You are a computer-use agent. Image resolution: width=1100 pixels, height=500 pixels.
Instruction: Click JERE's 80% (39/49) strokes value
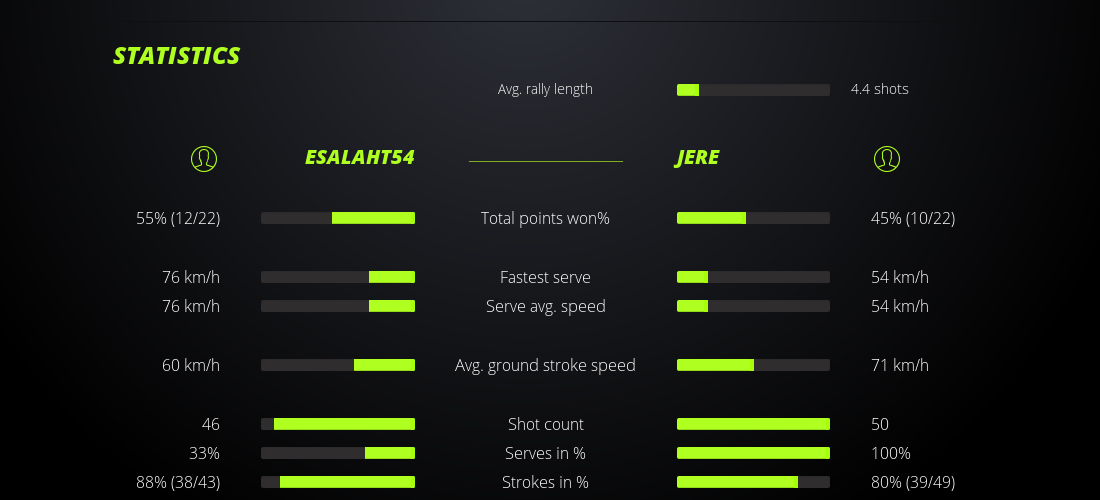[x=913, y=482]
